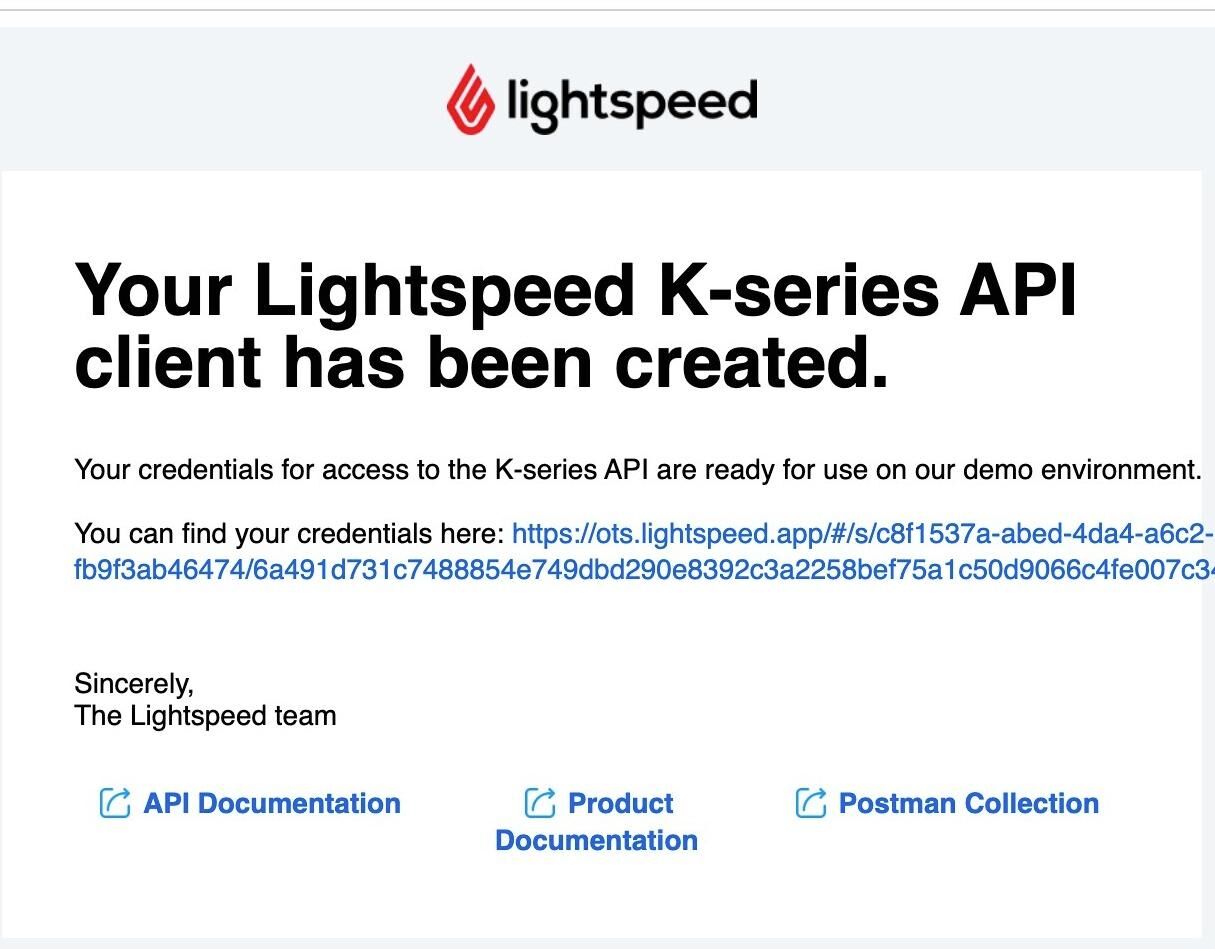Click "The Lightspeed team" signature line
This screenshot has width=1215, height=949.
[x=205, y=716]
